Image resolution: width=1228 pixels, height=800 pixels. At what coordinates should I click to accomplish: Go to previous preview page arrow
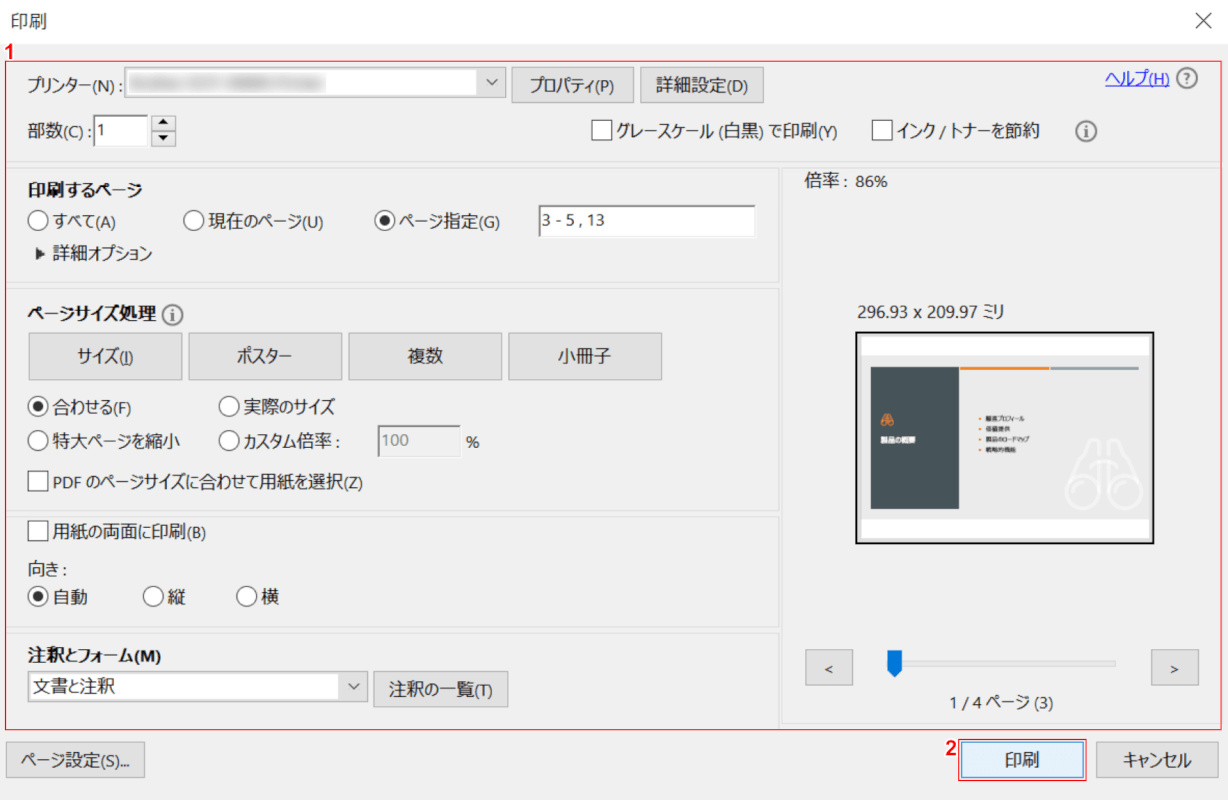coord(829,668)
